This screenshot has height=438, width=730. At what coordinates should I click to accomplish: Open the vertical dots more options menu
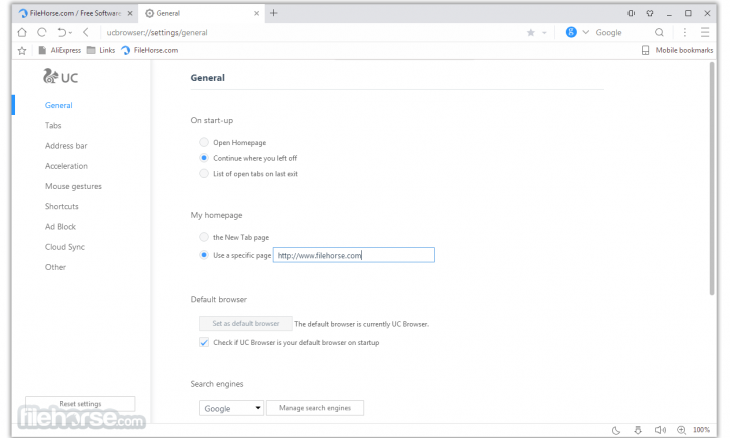684,32
